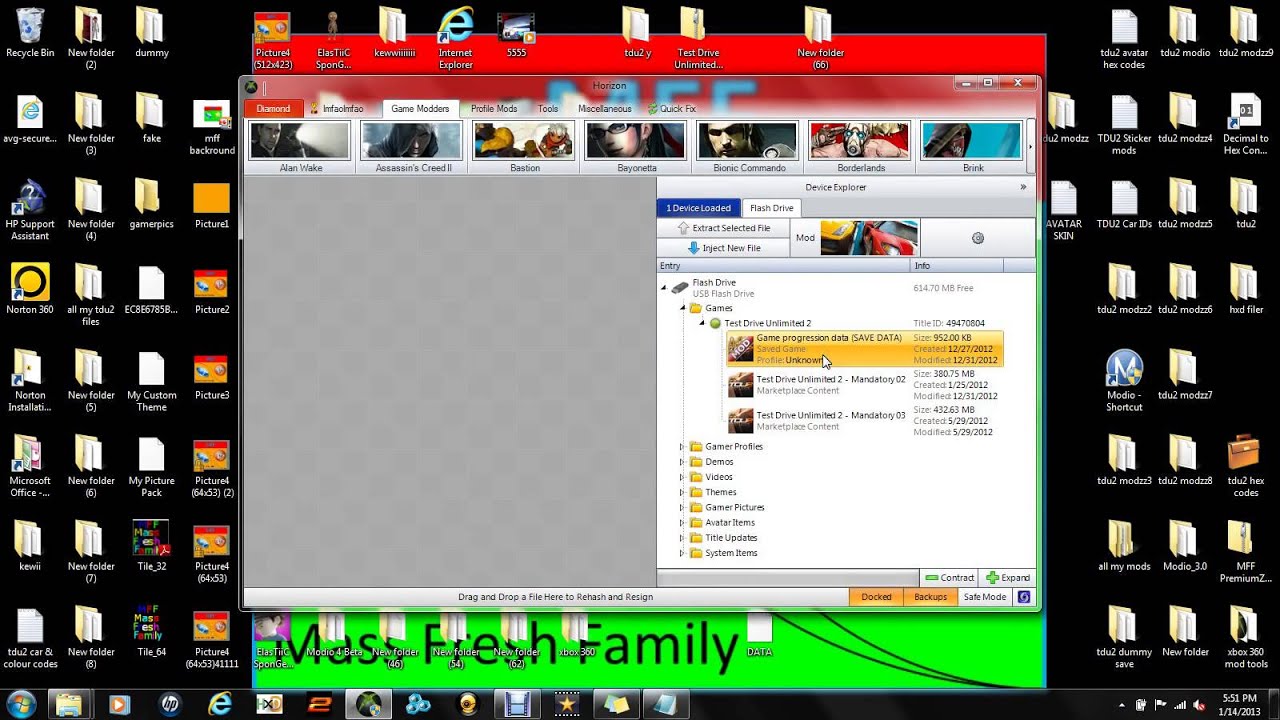Select the Flash Drive tab
1280x720 pixels.
771,208
